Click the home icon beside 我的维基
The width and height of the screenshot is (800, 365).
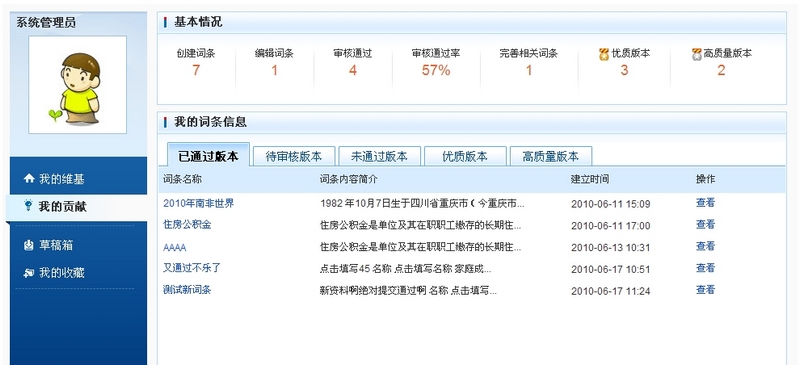[29, 179]
